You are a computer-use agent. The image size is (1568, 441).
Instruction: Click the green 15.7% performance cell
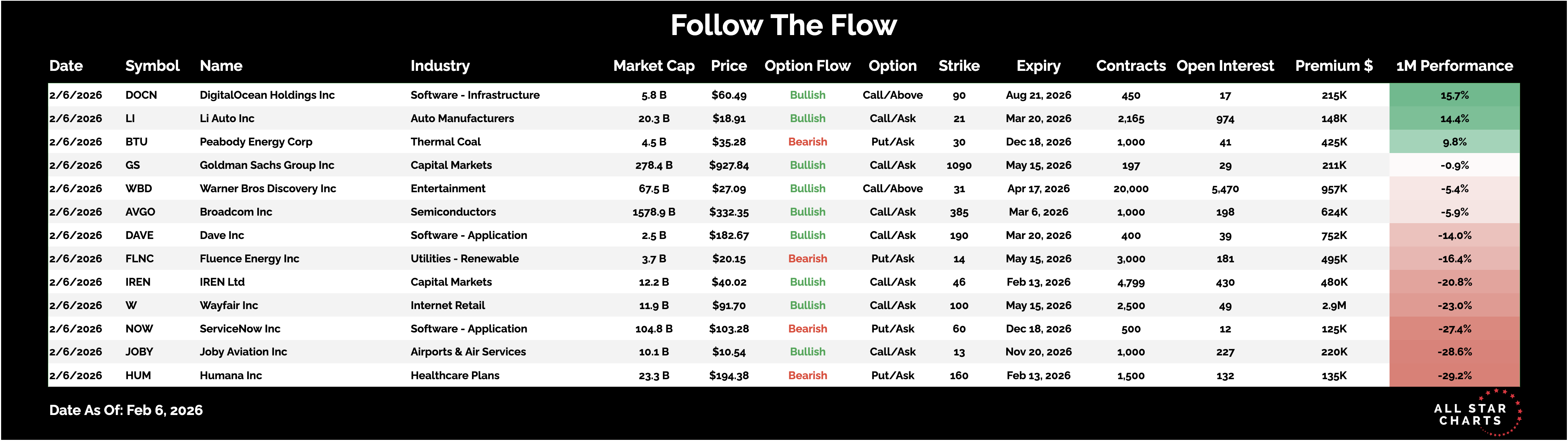pos(1454,95)
